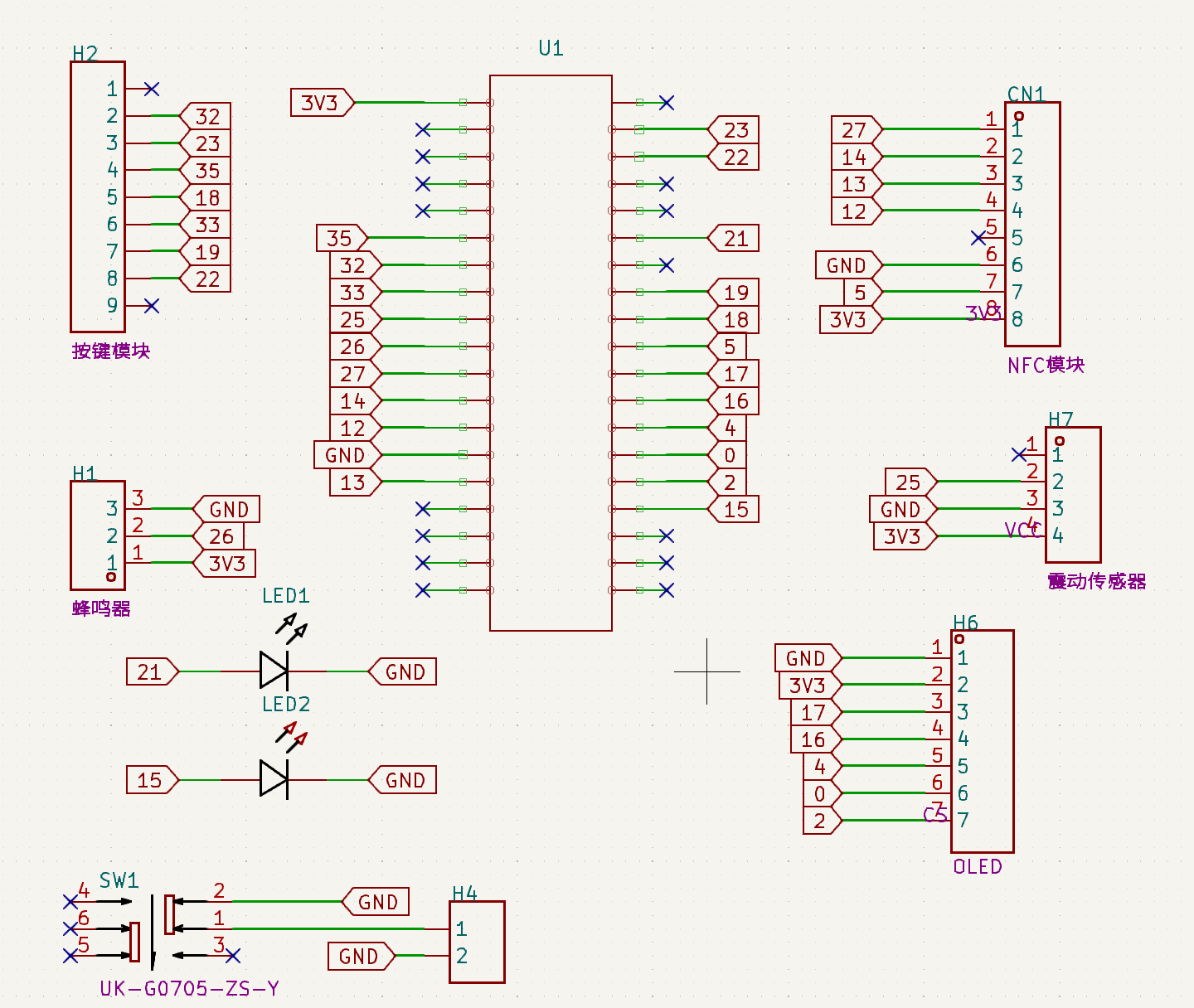Click the no-connect flag on SW1 pin 4
Viewport: 1194px width, 1008px height.
(70, 902)
